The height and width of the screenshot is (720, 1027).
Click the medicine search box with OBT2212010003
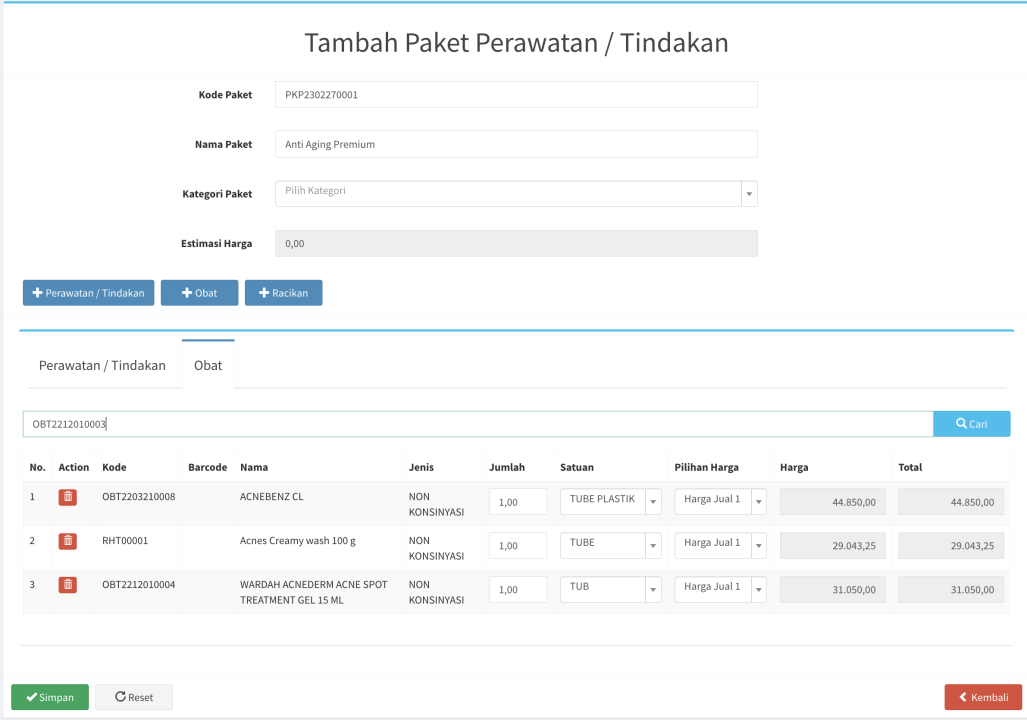[478, 424]
